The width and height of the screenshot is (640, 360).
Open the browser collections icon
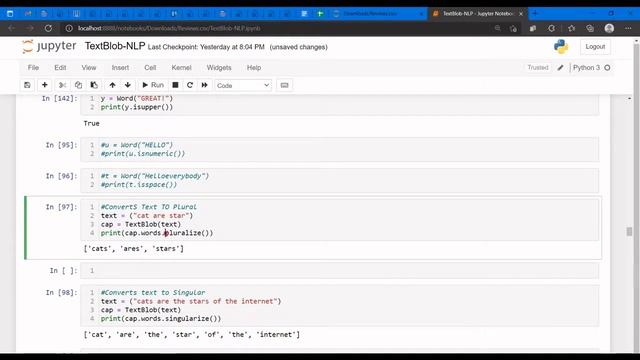pos(590,28)
